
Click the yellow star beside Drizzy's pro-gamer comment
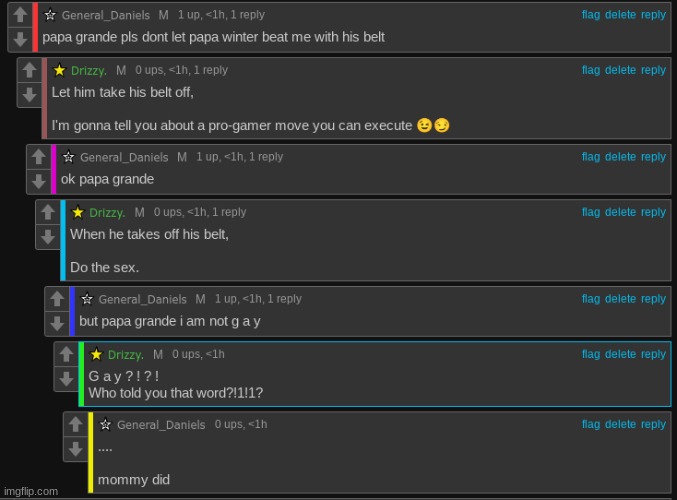[60, 70]
